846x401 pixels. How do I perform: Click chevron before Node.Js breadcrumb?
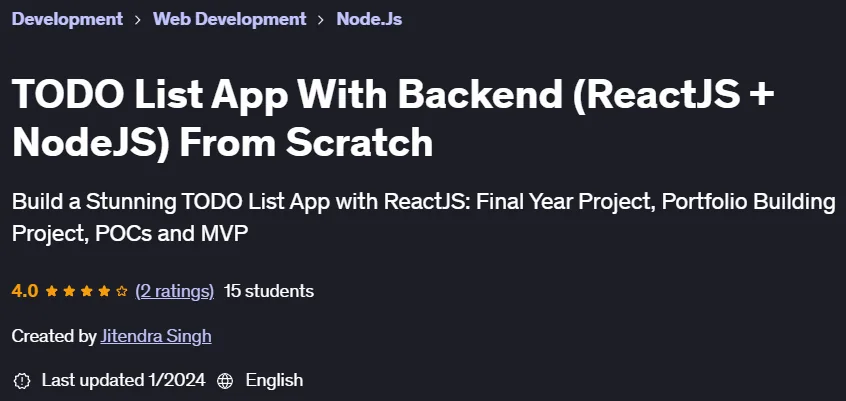coord(321,20)
